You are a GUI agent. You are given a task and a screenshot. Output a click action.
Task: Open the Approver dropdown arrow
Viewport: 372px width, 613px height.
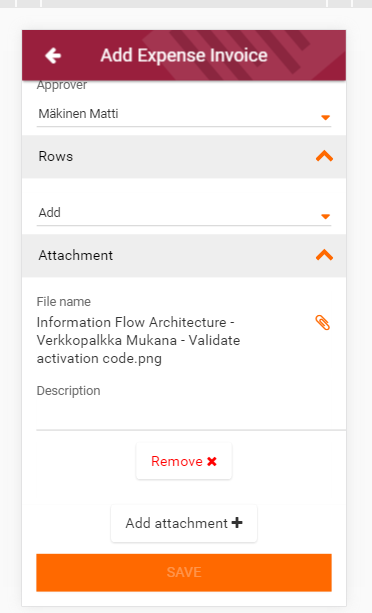(x=326, y=117)
